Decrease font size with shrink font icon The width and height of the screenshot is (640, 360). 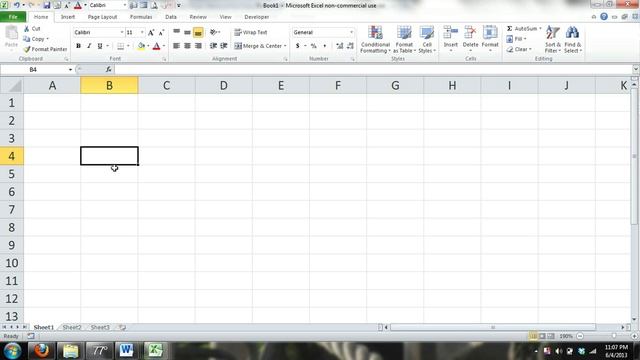coord(161,32)
